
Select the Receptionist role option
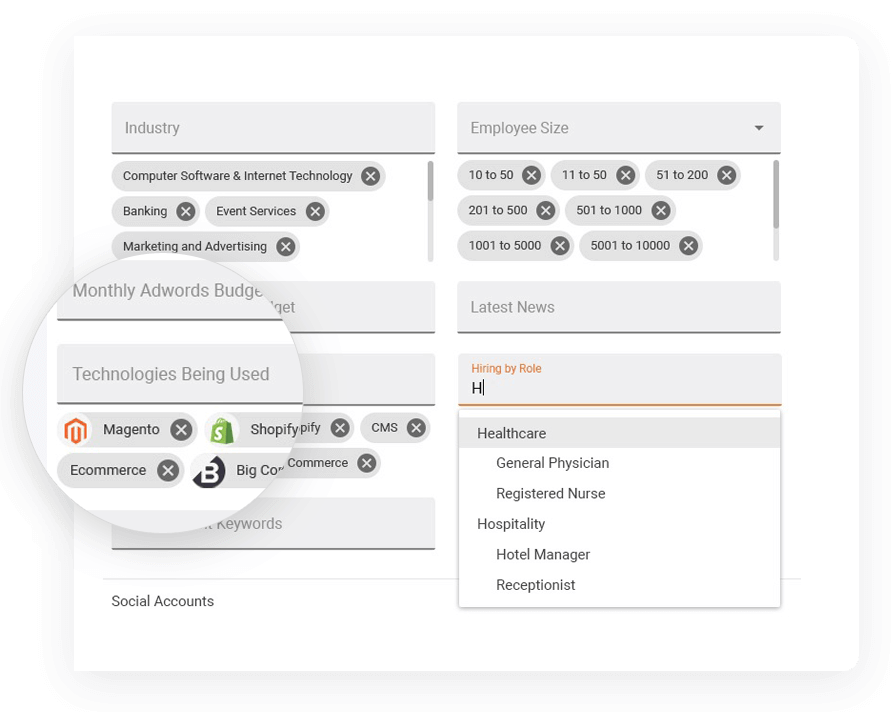[535, 585]
